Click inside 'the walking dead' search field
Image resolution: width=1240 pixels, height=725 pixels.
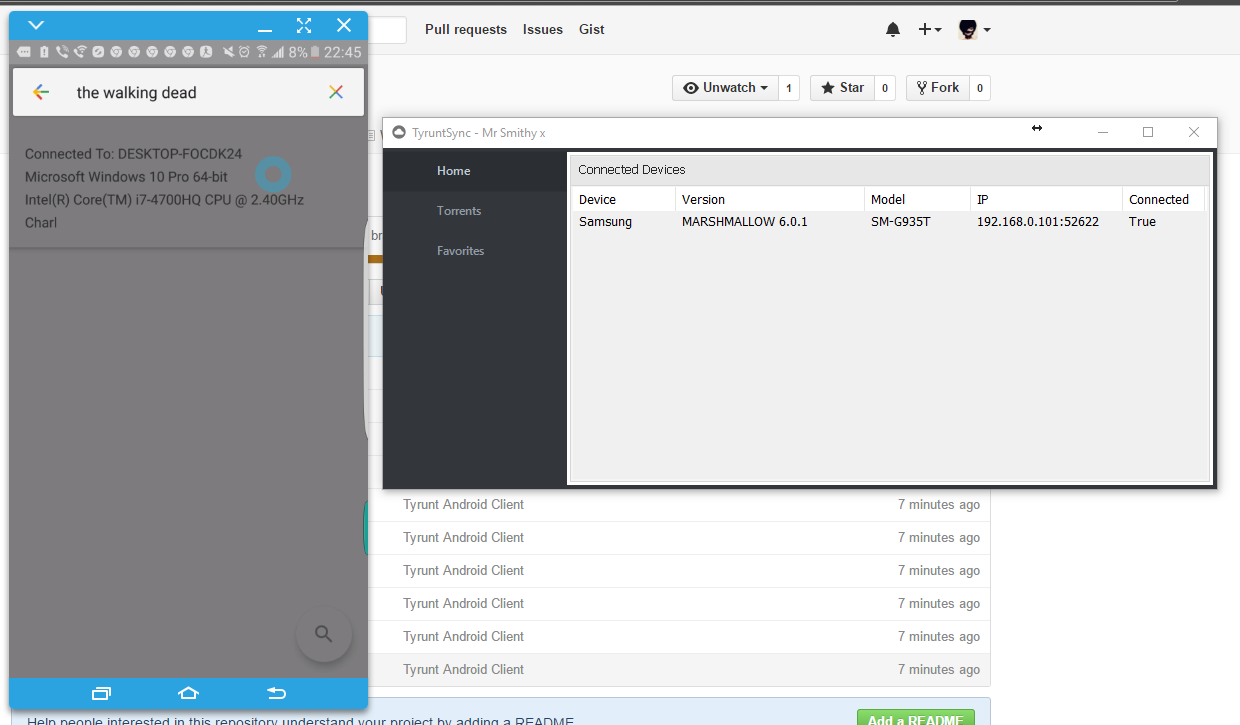pos(190,92)
